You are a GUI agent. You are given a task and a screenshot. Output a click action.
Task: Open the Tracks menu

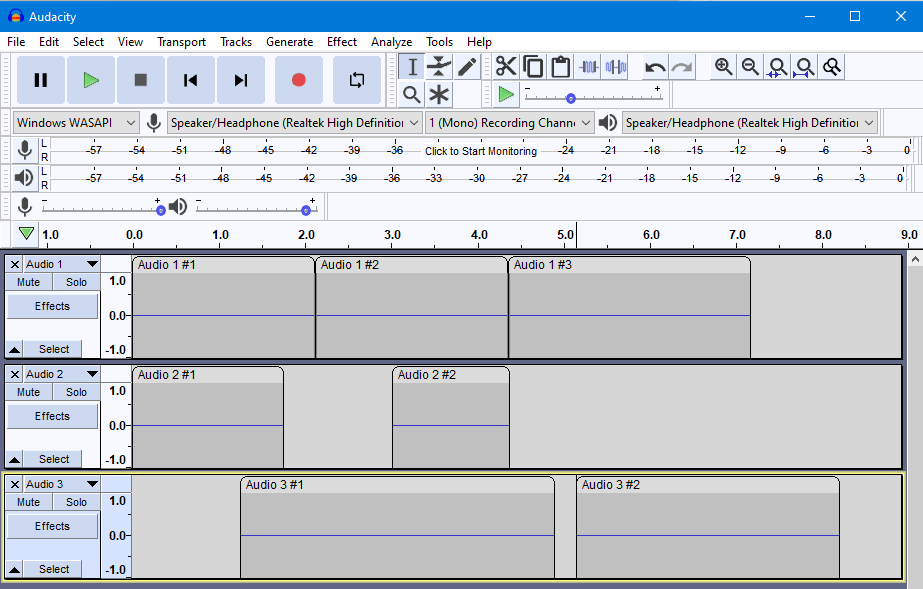coord(236,42)
